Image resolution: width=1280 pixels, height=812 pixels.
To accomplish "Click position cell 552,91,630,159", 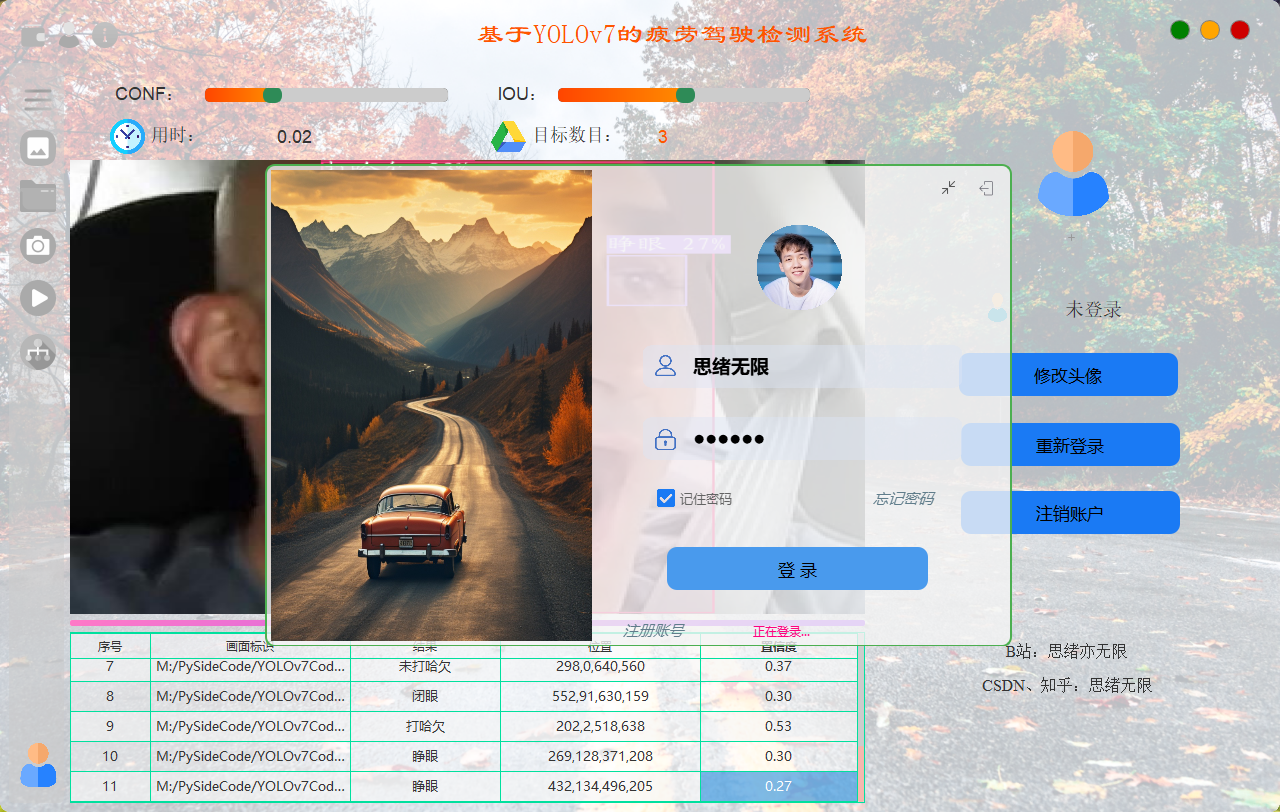I will (x=600, y=696).
